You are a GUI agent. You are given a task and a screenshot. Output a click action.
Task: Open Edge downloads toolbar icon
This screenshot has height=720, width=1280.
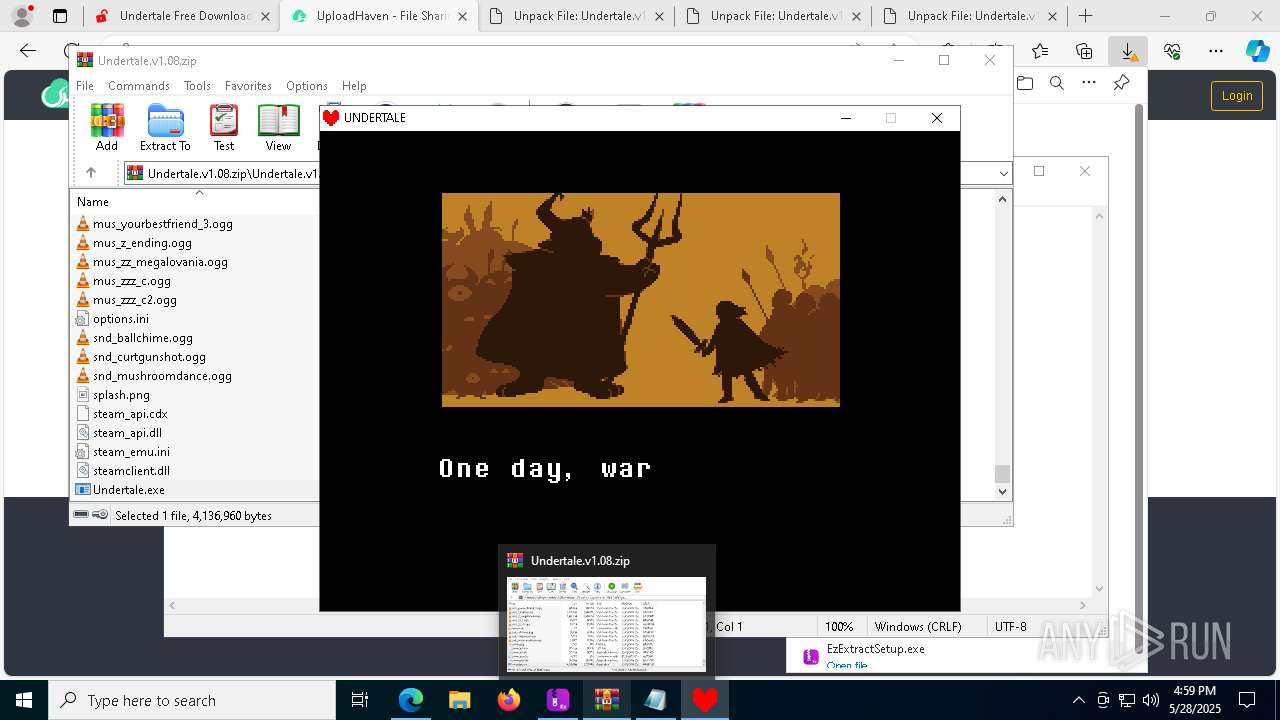pyautogui.click(x=1128, y=51)
